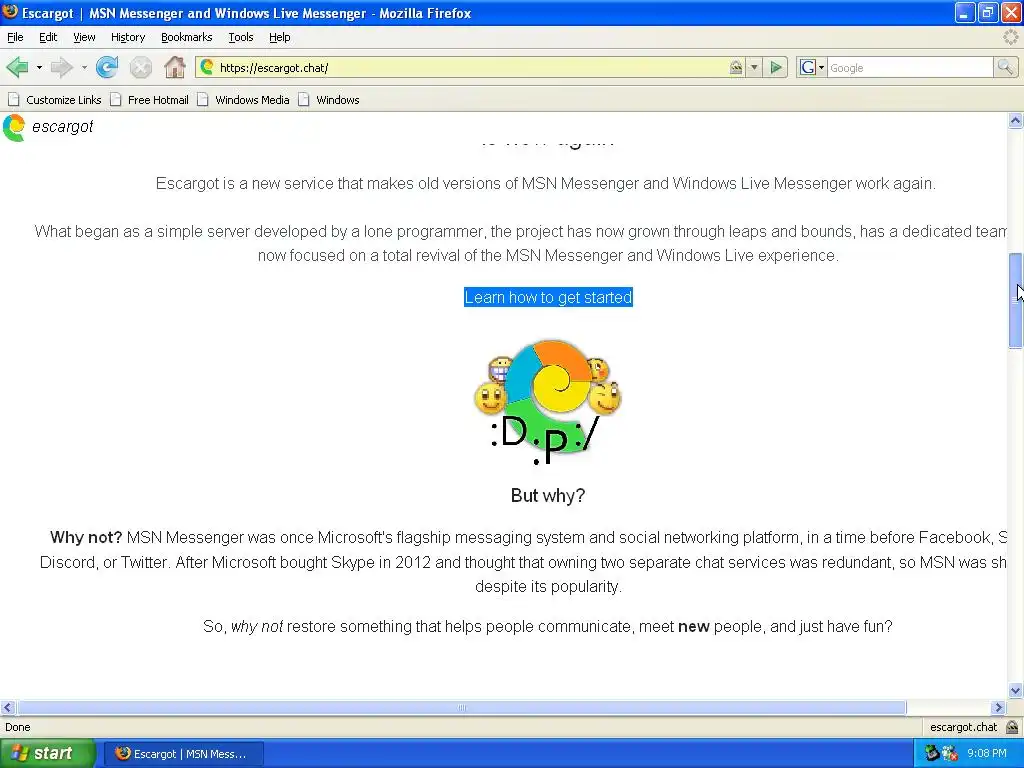The image size is (1024, 768).
Task: Click the bold word 'new' in last paragraph
Action: [694, 626]
